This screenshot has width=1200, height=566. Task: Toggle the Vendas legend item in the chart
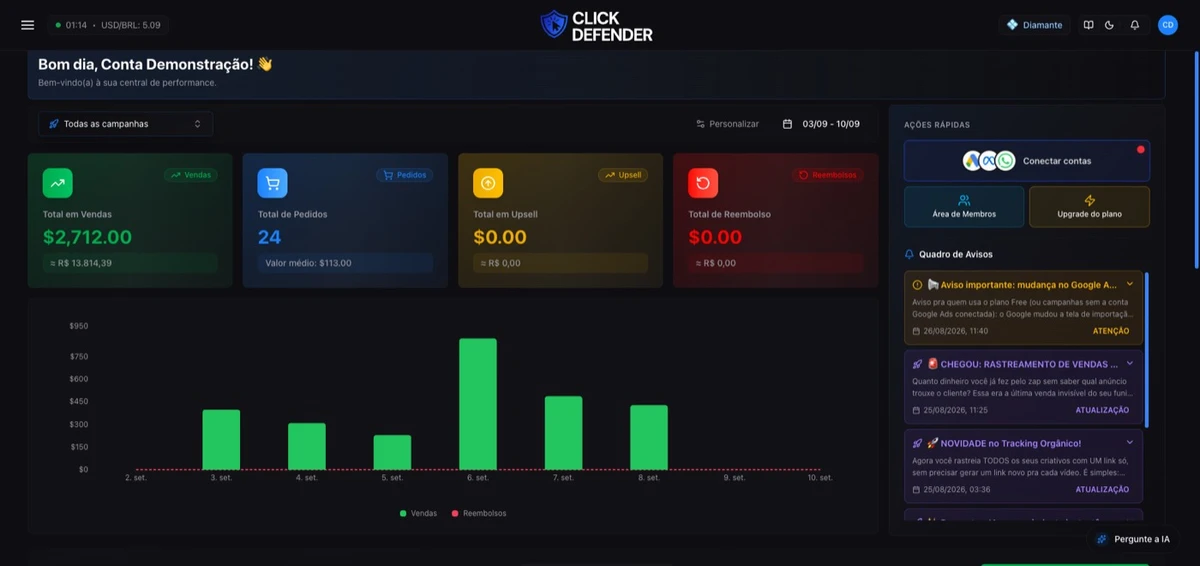coord(418,513)
